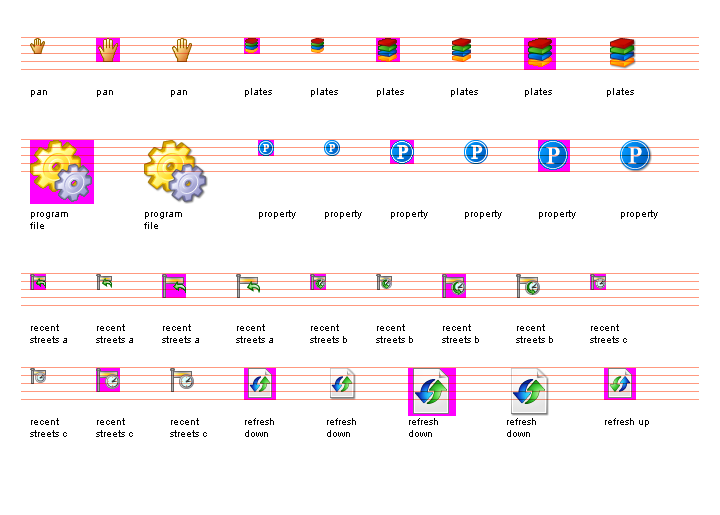Select the pan hand icon on magenta background

tap(108, 49)
